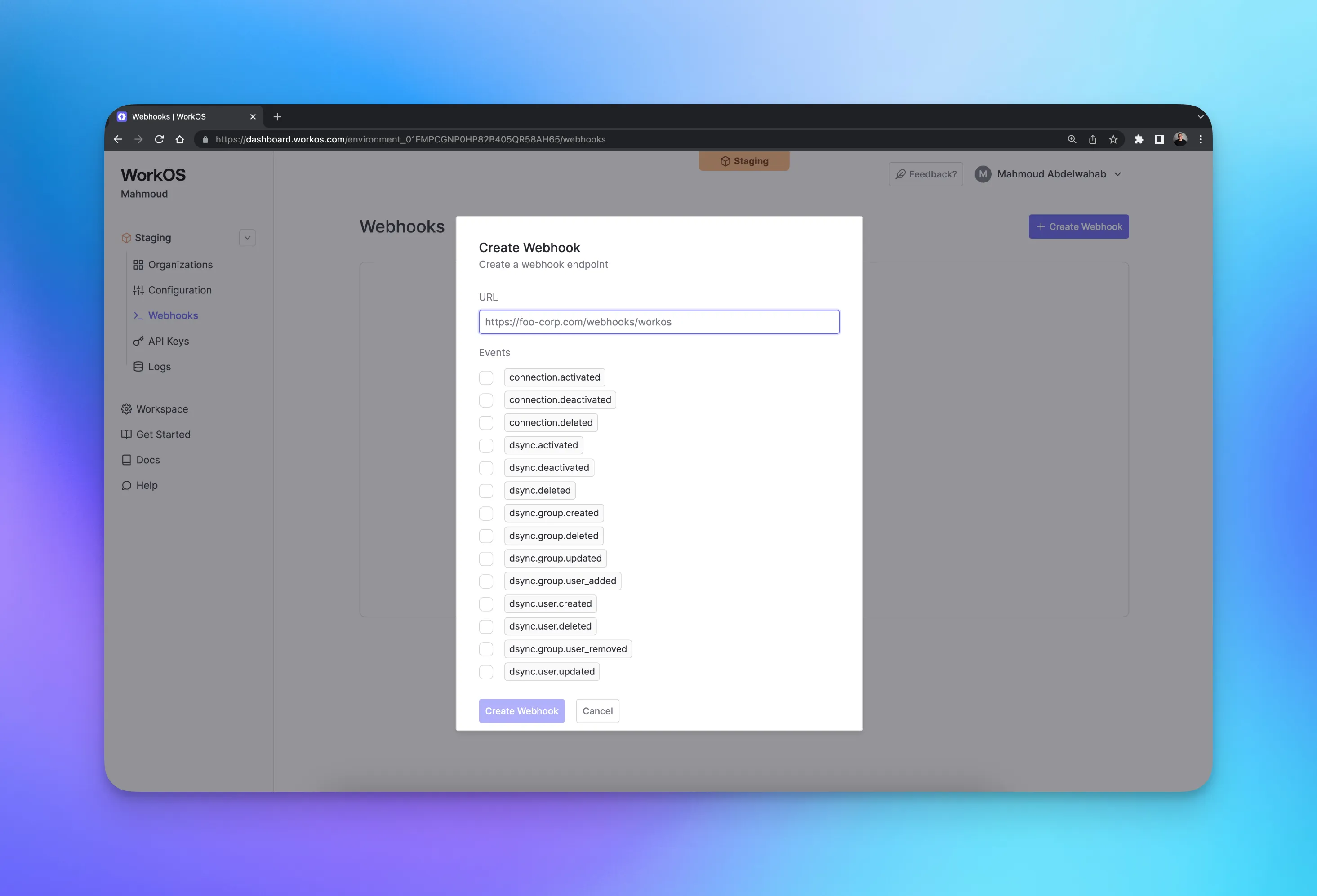The image size is (1317, 896).
Task: Check the dsync.group.user_added event
Action: point(485,581)
